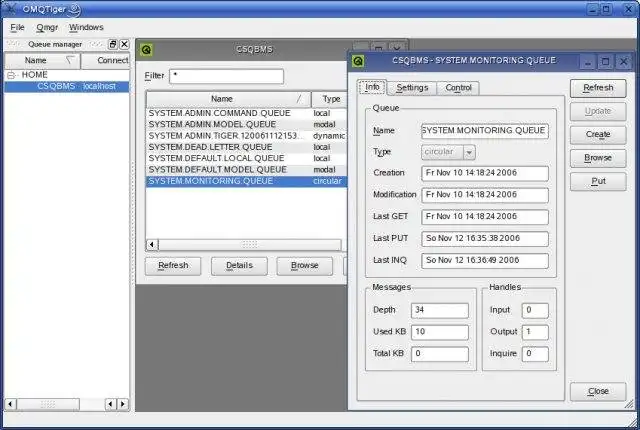Viewport: 640px width, 430px height.
Task: Click the Last INQ field
Action: [484, 261]
